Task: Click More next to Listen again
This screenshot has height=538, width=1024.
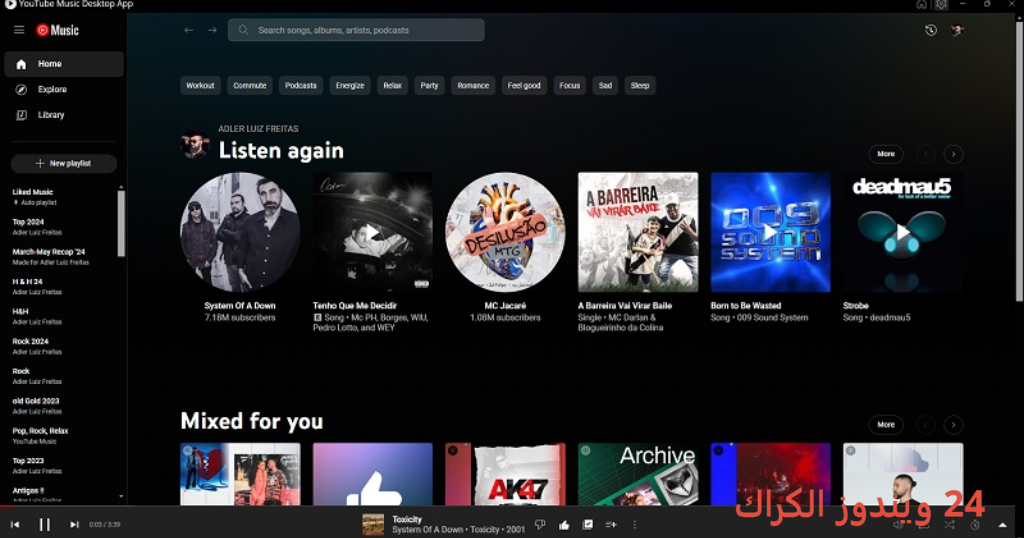Action: [x=886, y=154]
